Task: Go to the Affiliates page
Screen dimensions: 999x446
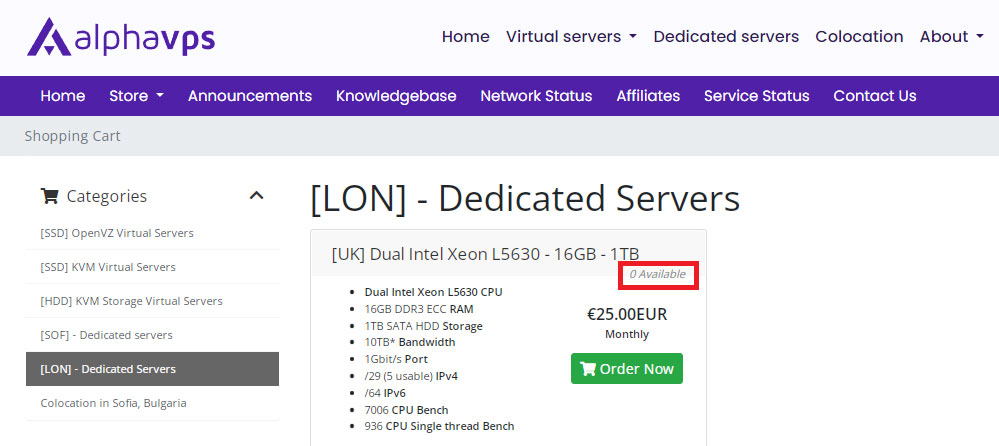Action: point(648,96)
